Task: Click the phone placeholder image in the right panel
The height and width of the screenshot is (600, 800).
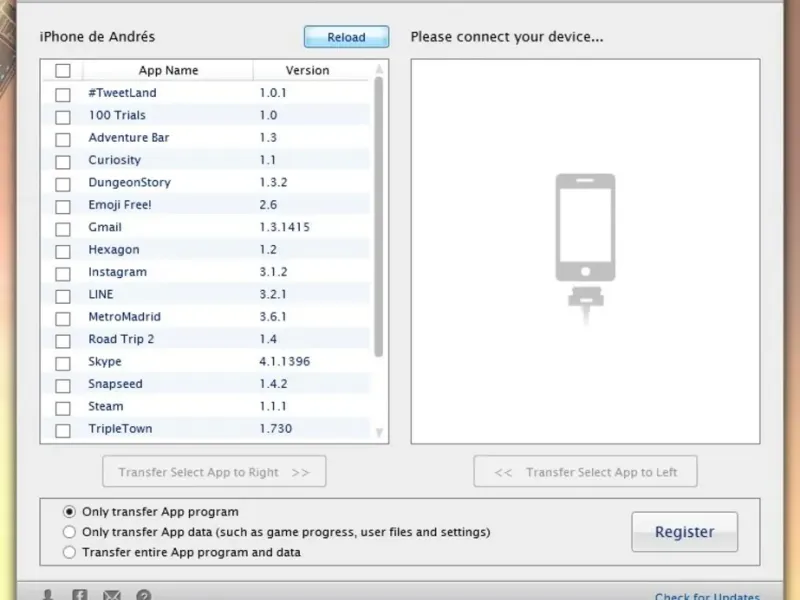Action: 585,248
